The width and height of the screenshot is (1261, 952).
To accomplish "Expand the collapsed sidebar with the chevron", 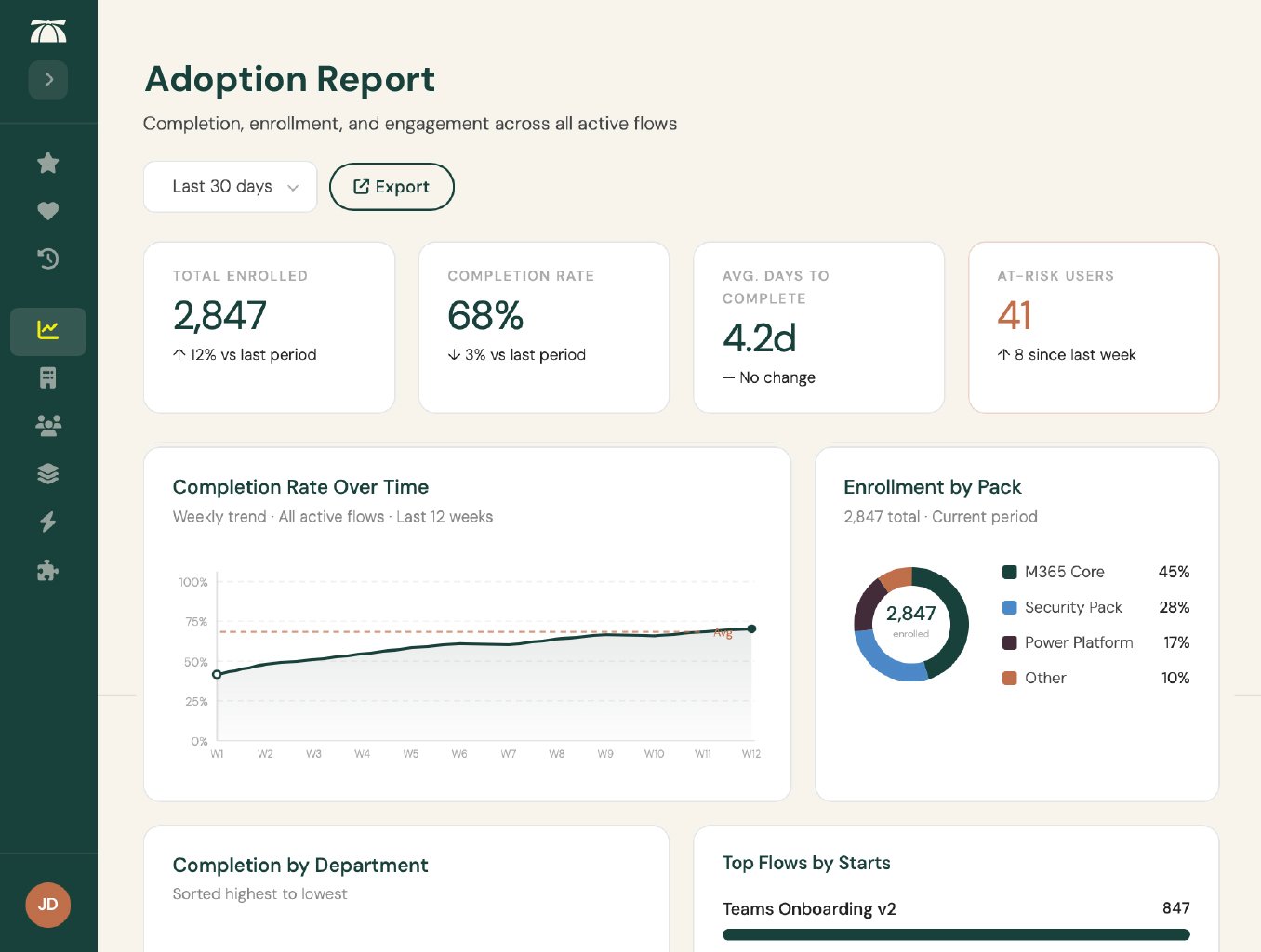I will [x=47, y=80].
